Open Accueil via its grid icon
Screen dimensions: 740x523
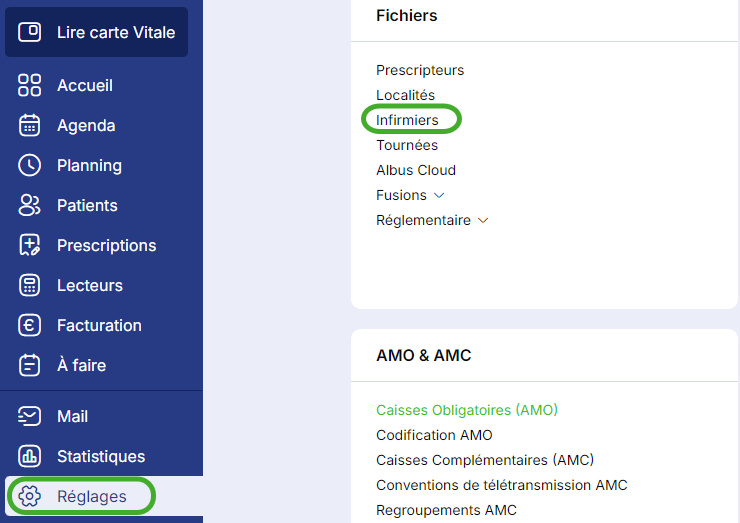(x=30, y=85)
